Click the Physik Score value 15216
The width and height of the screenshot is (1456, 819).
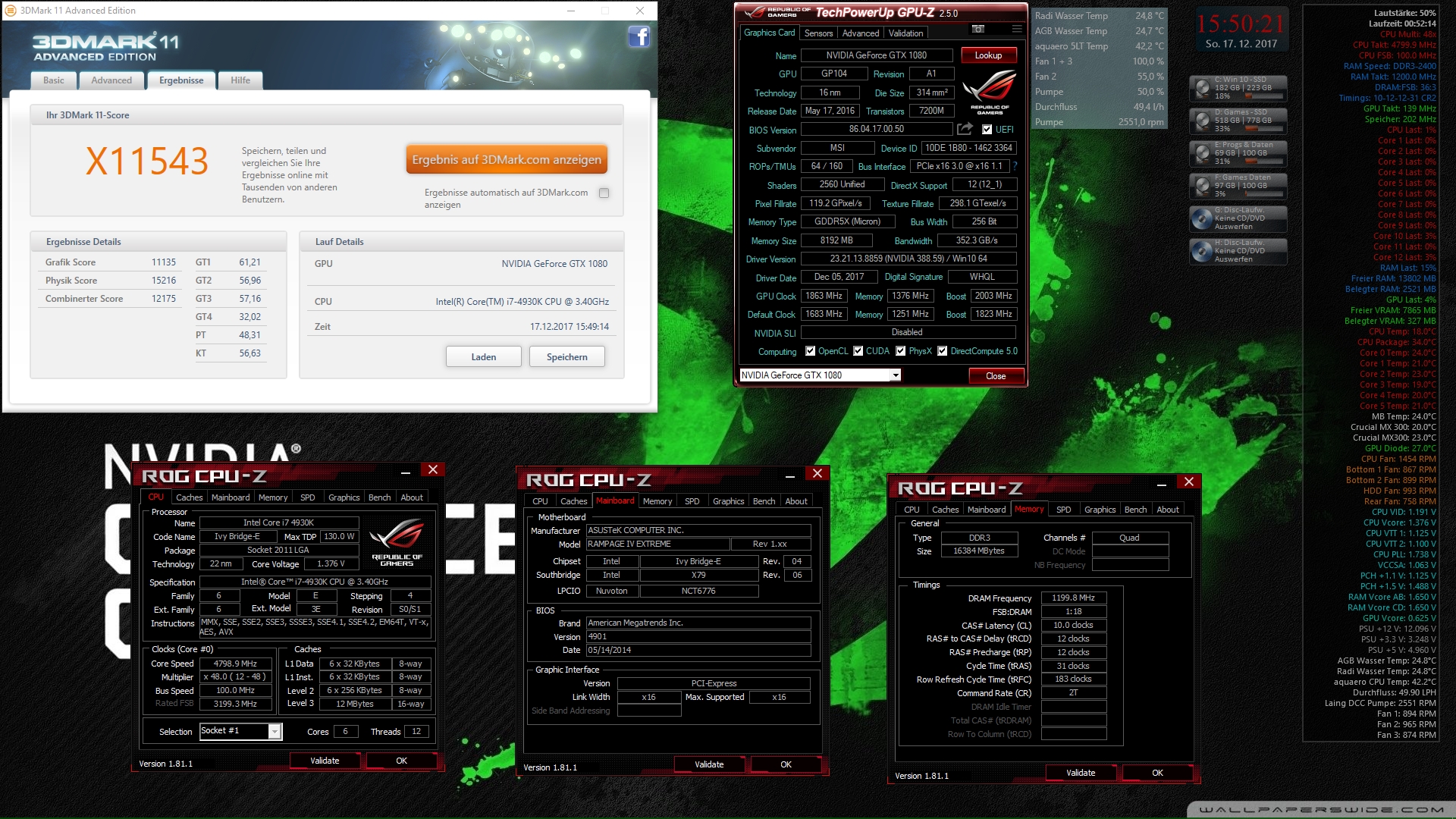pyautogui.click(x=163, y=281)
